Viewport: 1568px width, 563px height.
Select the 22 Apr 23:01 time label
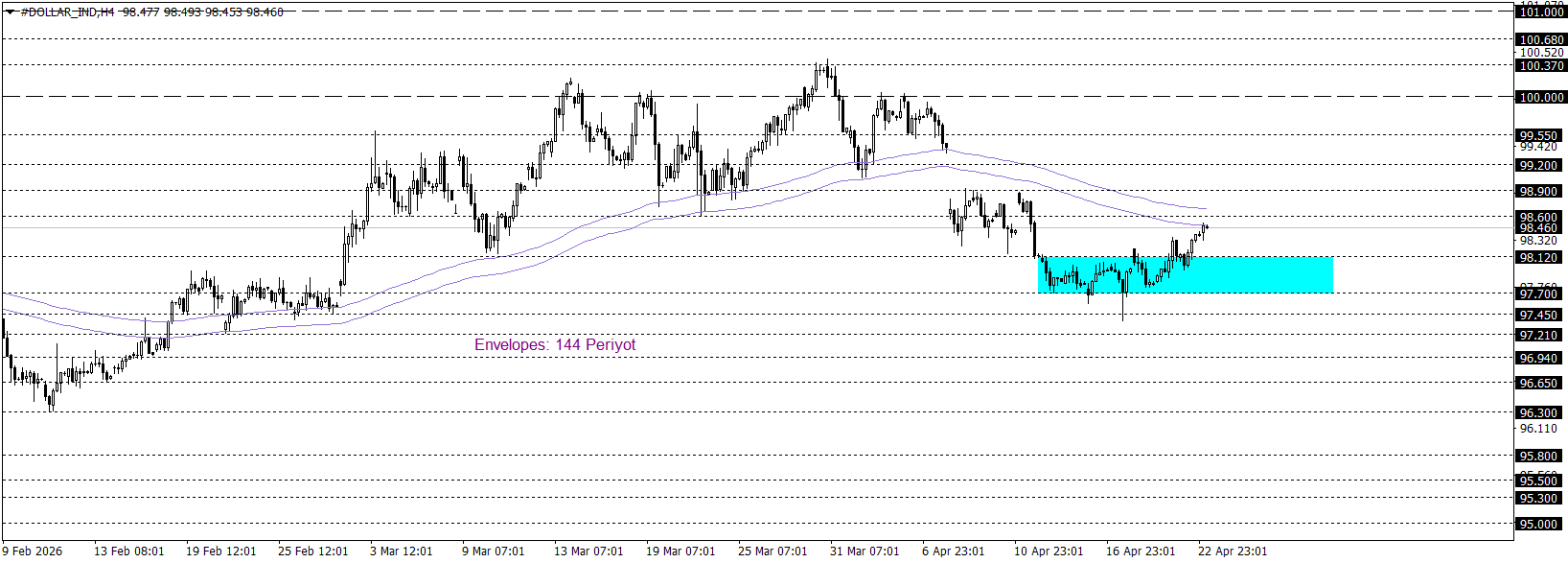pos(1233,551)
